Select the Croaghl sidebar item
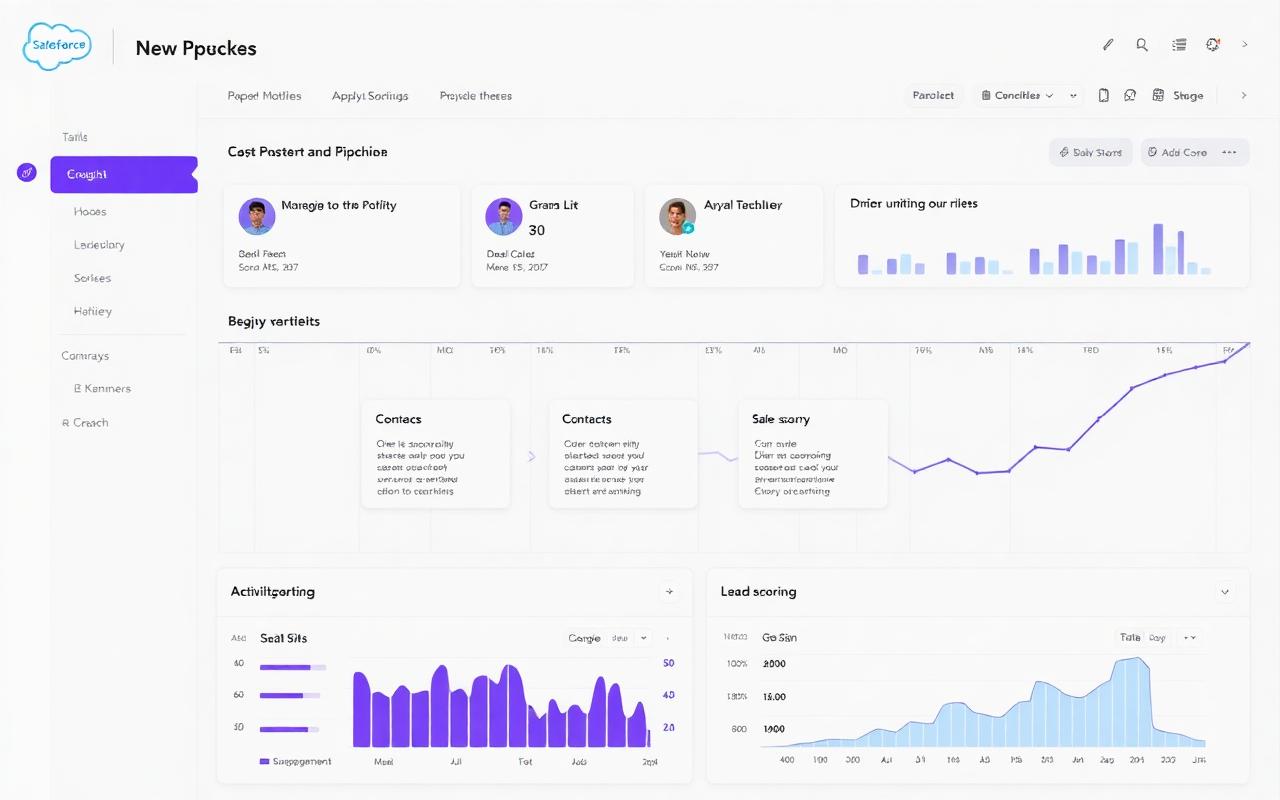This screenshot has width=1280, height=800. click(123, 174)
